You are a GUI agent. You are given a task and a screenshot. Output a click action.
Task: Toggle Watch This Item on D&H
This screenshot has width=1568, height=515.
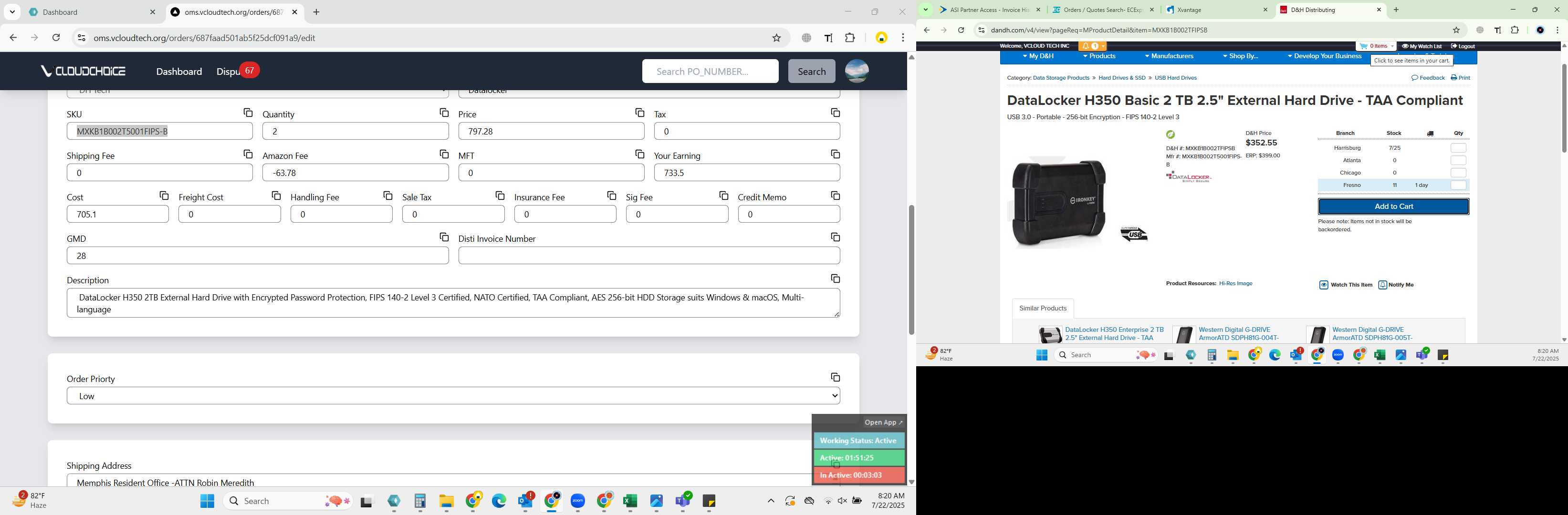1346,285
